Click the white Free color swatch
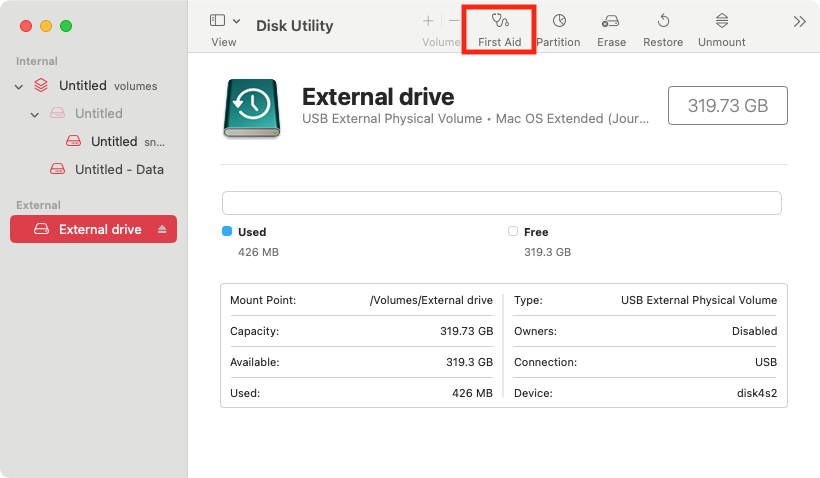Screen dimensions: 820x478 (x=512, y=231)
